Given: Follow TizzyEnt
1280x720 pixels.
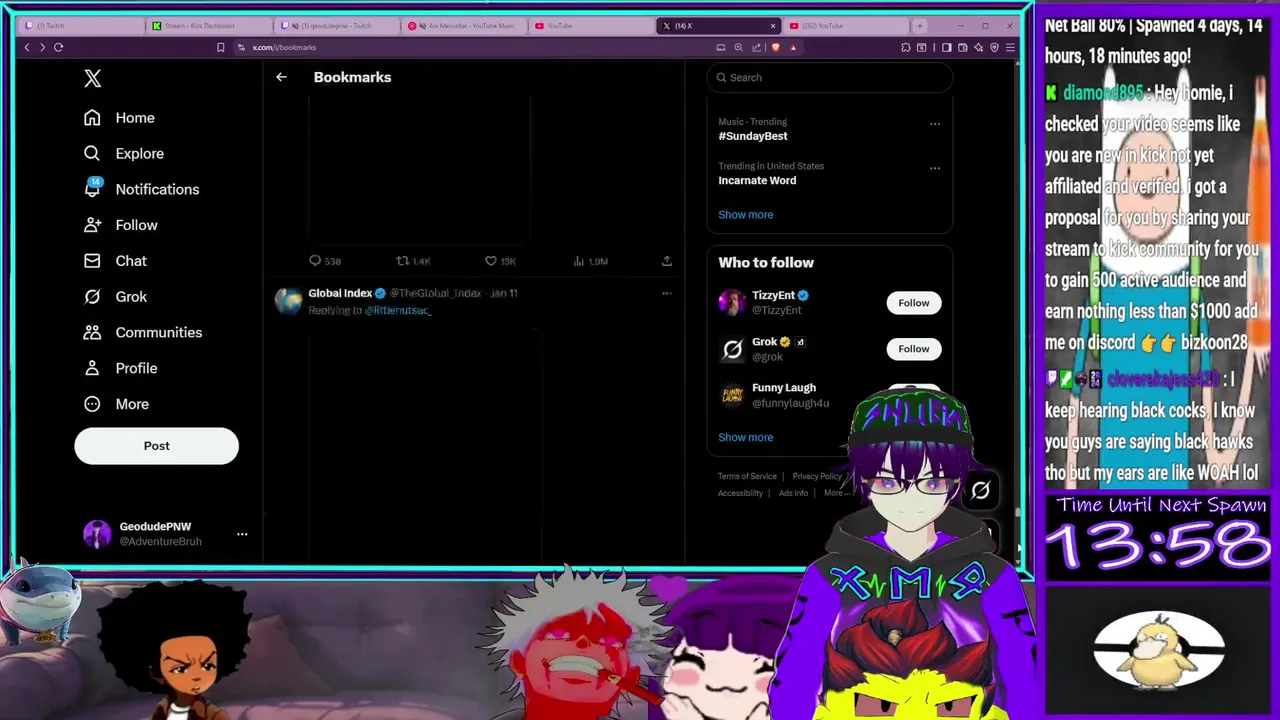Looking at the screenshot, I should [x=913, y=303].
